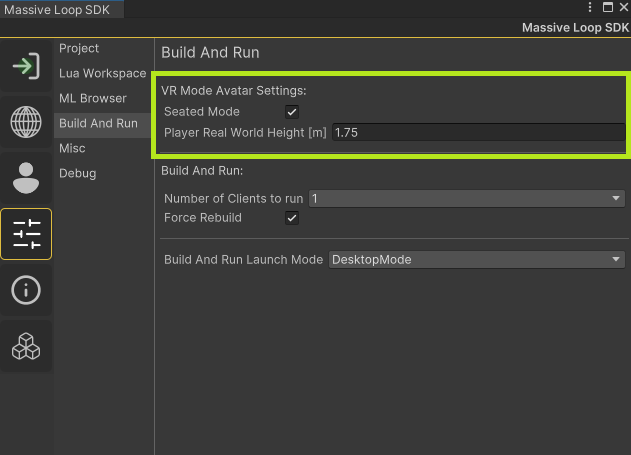Click the Build And Run page title

coord(210,53)
